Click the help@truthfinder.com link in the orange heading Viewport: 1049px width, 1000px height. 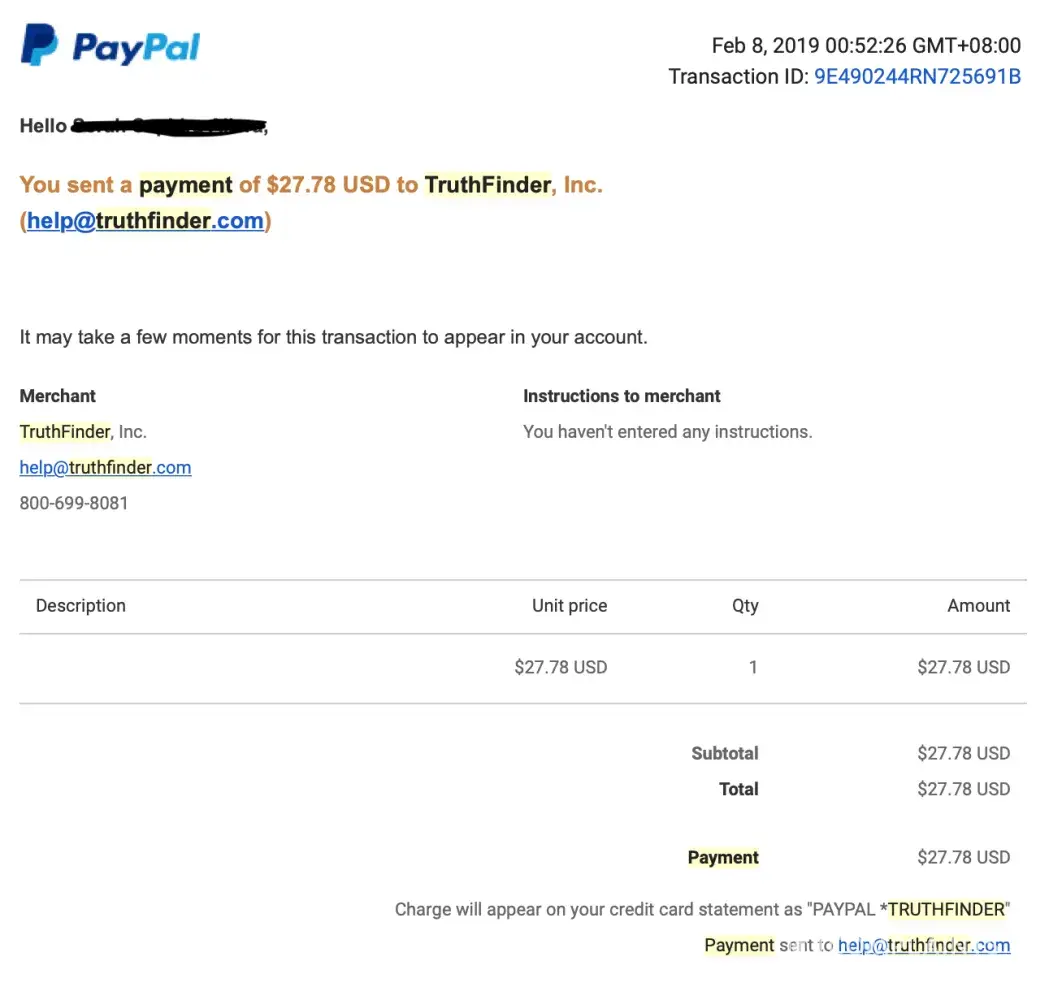click(x=145, y=221)
